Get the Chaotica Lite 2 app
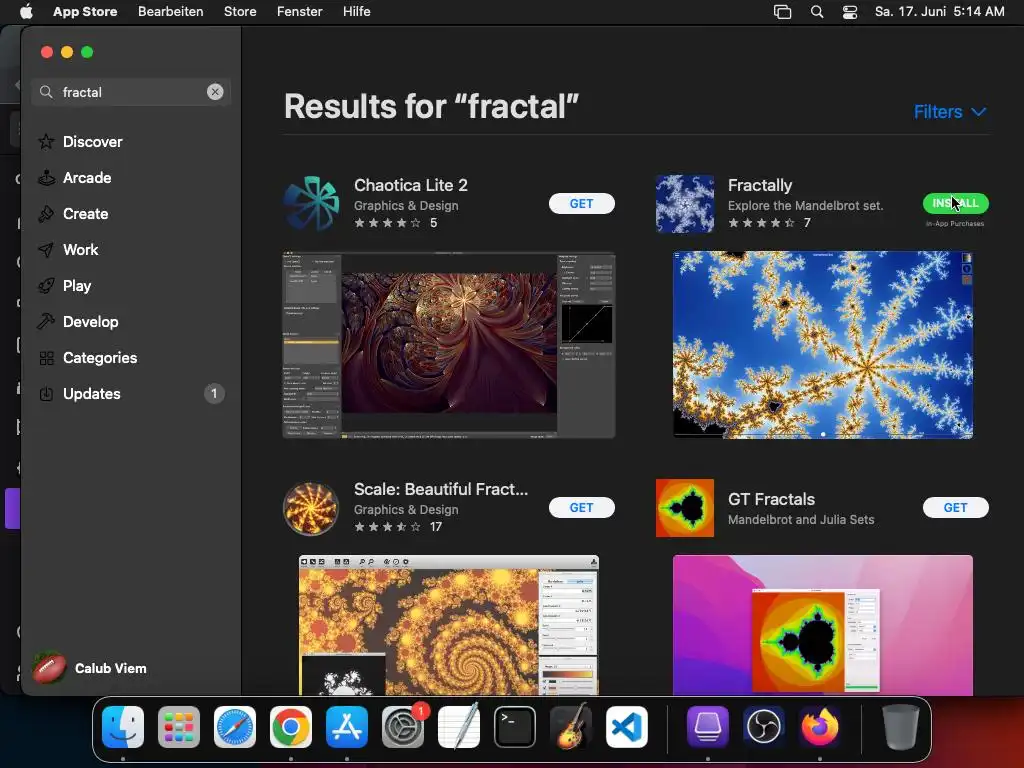This screenshot has width=1024, height=768. coord(581,204)
